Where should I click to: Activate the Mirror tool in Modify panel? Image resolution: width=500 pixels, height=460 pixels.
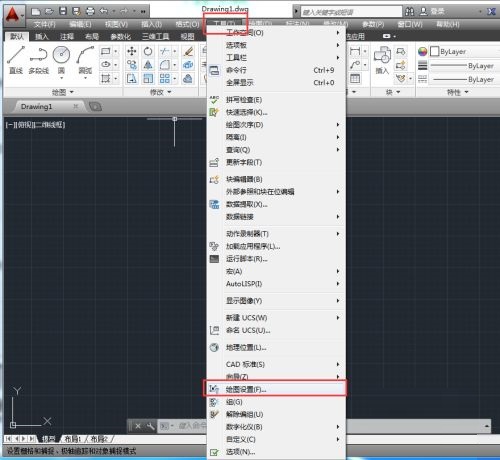click(148, 64)
